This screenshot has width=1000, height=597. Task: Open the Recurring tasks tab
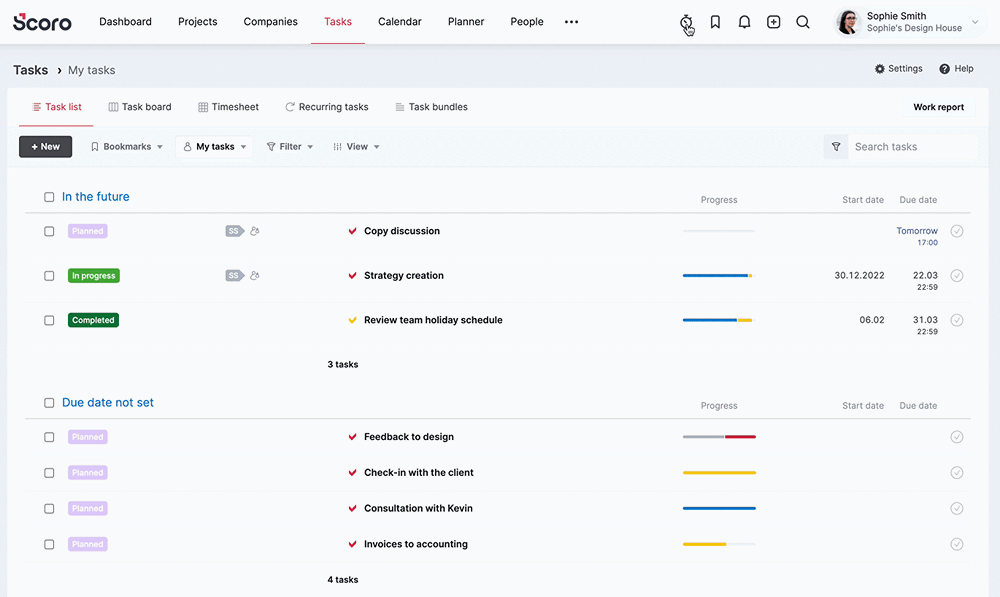point(327,107)
